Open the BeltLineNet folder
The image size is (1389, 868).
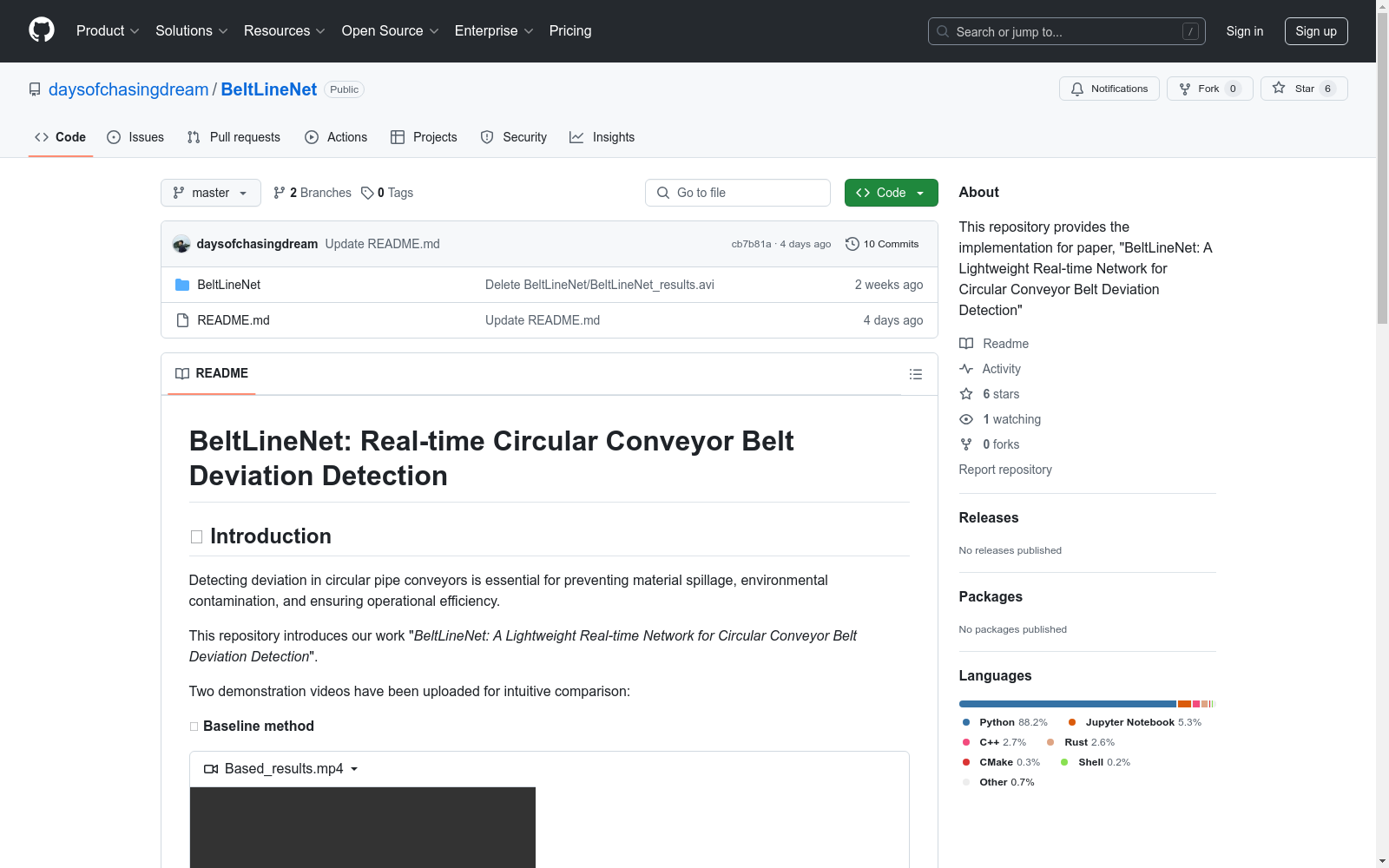(x=229, y=285)
